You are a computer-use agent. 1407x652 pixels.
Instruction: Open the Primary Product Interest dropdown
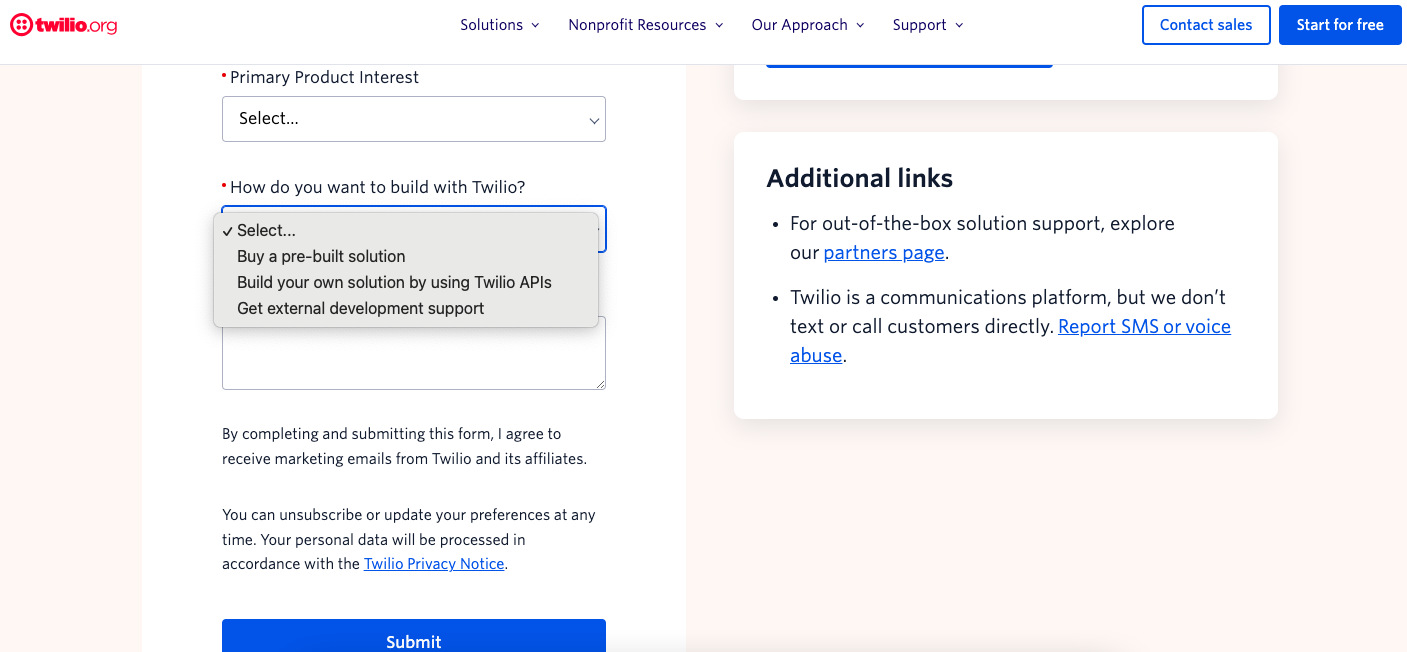413,119
